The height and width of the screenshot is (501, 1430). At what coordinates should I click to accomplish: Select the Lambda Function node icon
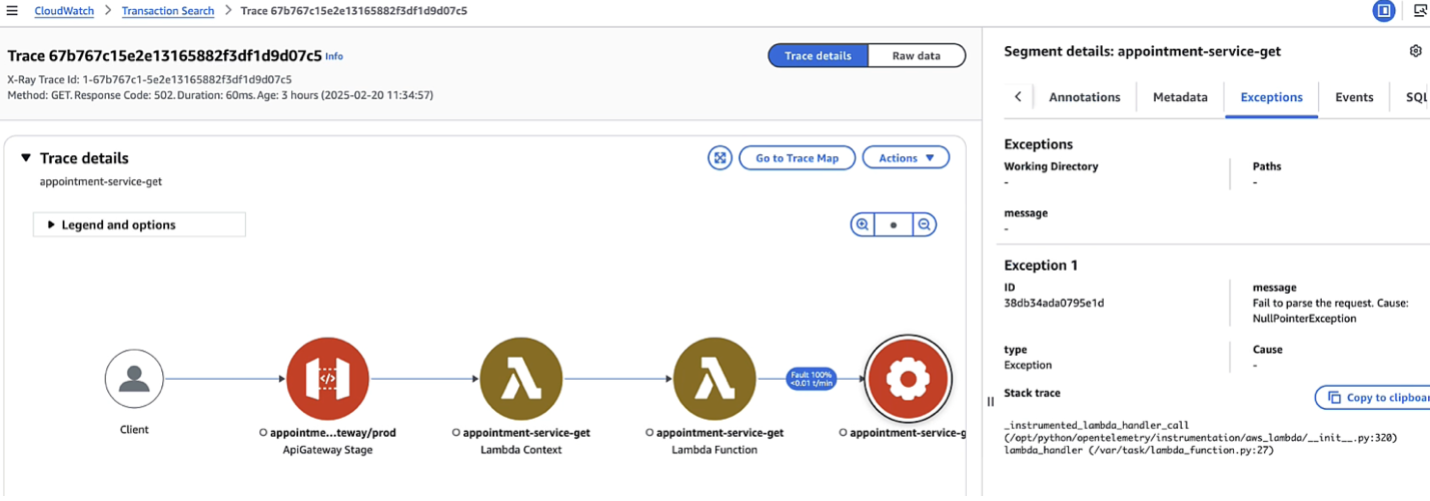pyautogui.click(x=715, y=379)
